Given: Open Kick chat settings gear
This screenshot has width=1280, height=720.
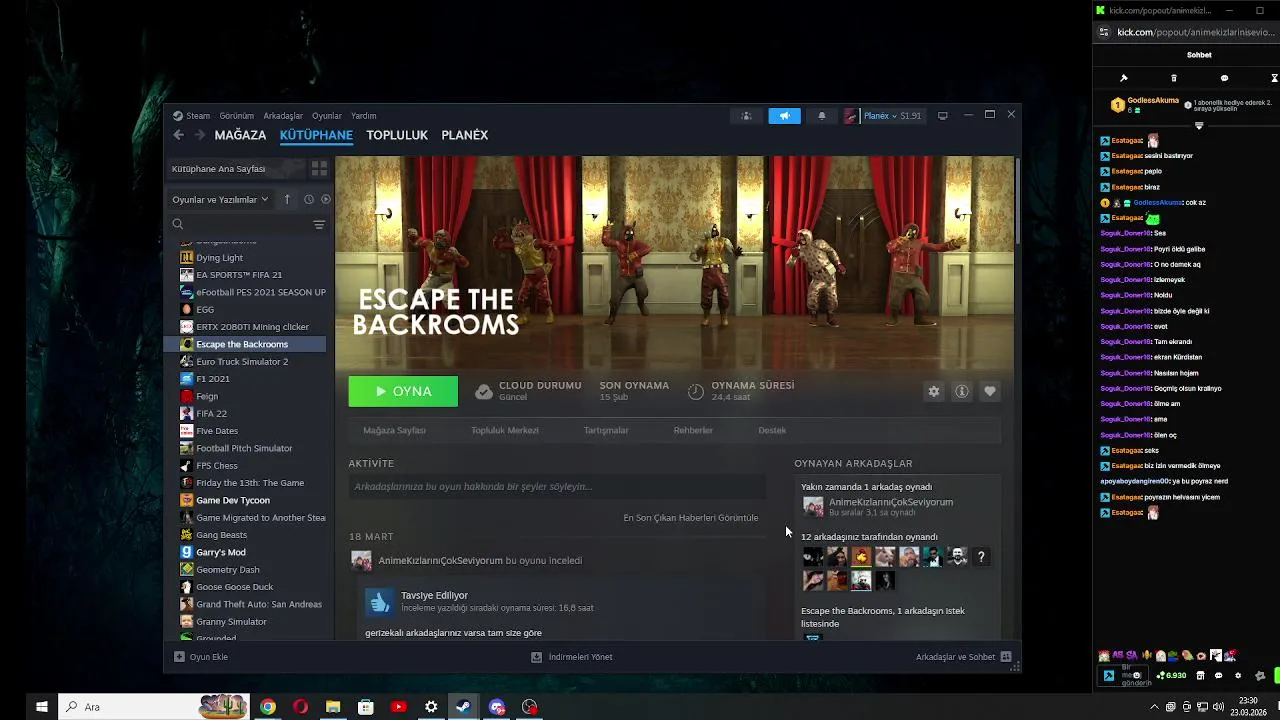Looking at the screenshot, I should tap(1238, 676).
